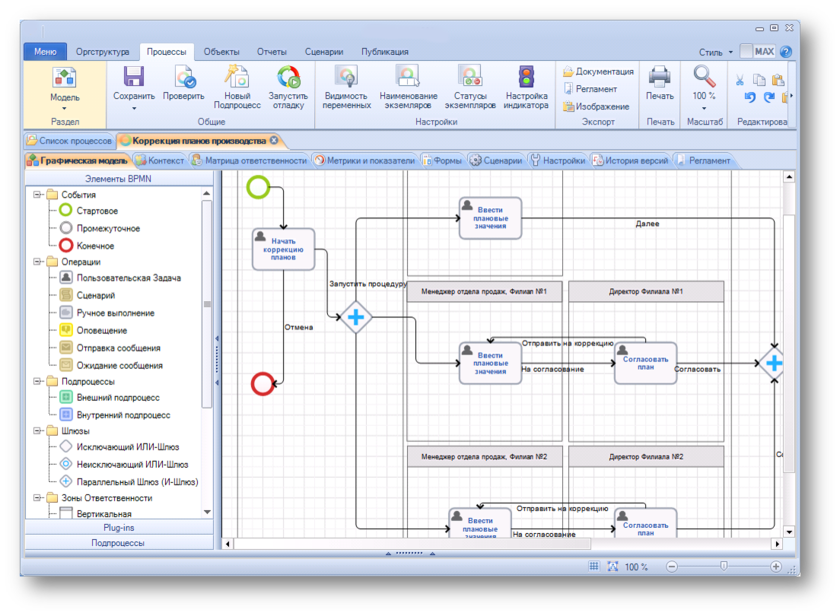The image size is (840, 616).
Task: Click the Документация export button
Action: pyautogui.click(x=598, y=72)
